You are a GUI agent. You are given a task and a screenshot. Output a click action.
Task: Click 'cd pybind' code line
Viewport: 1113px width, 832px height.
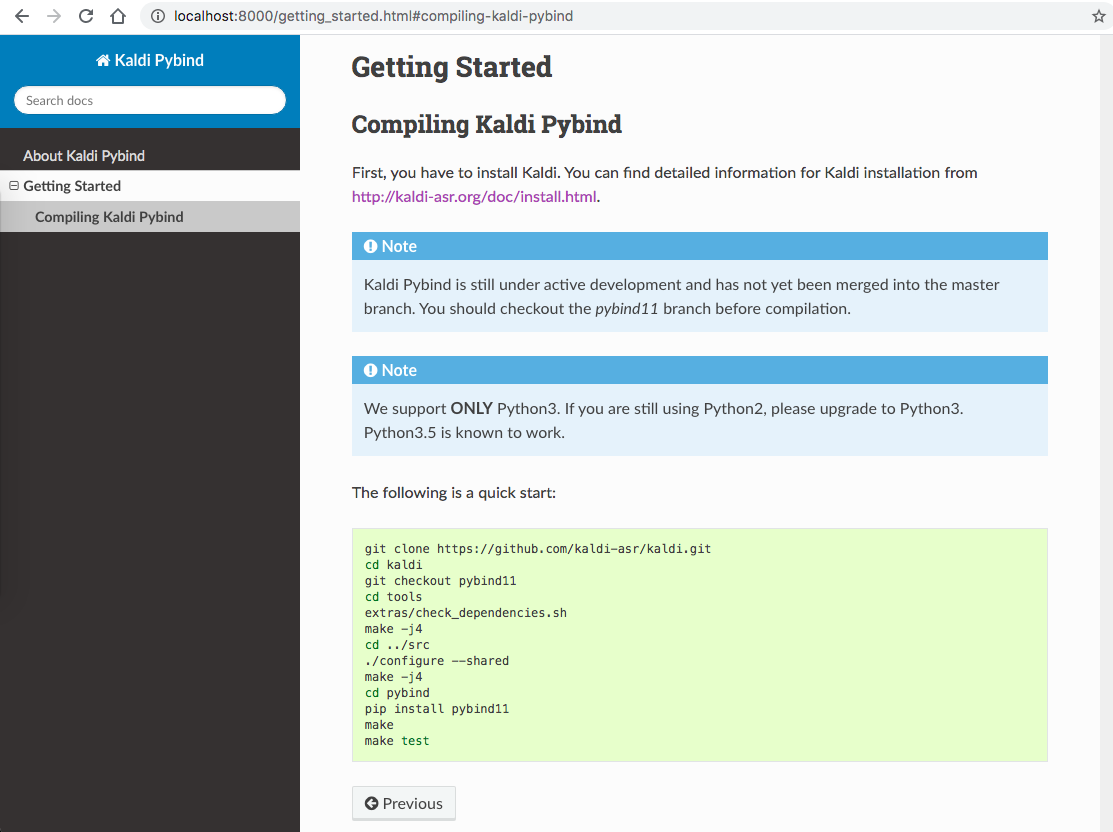click(397, 693)
